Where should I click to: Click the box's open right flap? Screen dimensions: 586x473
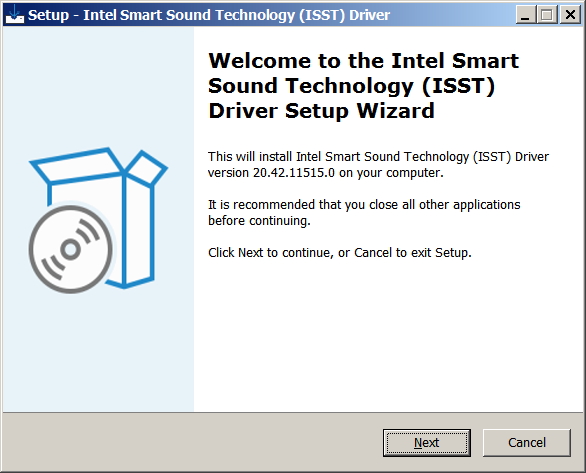coord(145,167)
